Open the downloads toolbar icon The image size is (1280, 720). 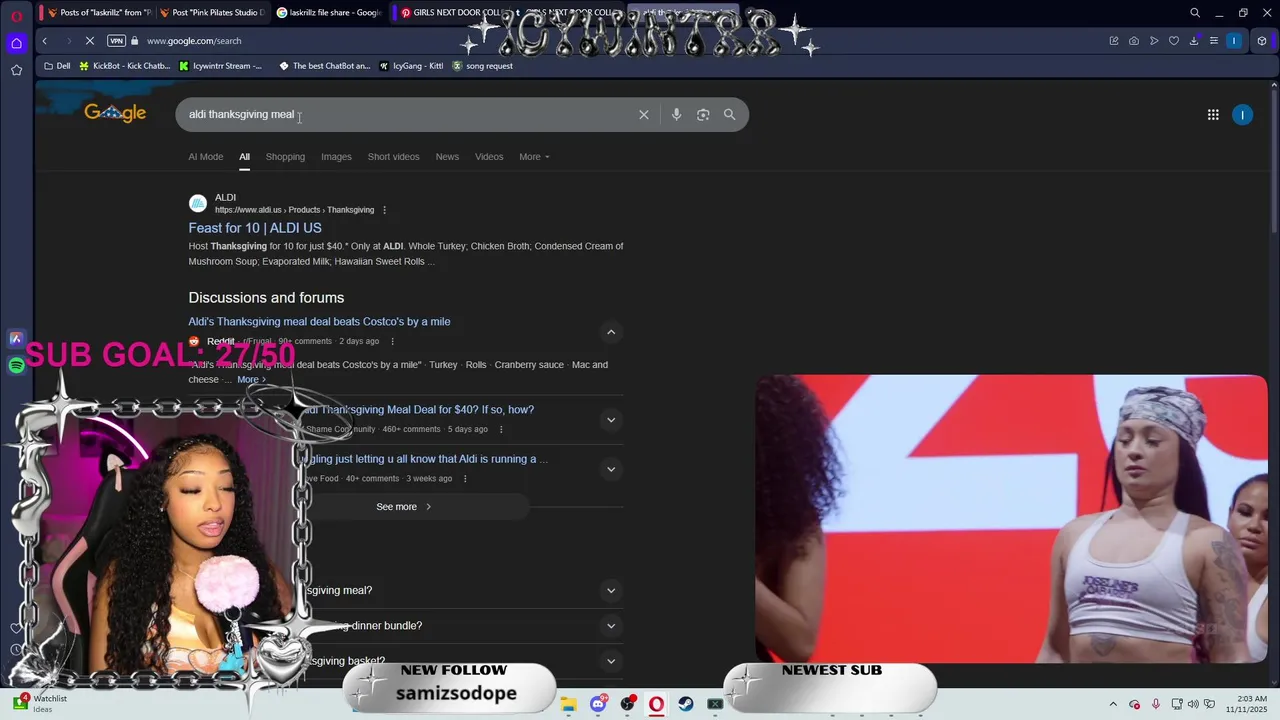[1194, 41]
